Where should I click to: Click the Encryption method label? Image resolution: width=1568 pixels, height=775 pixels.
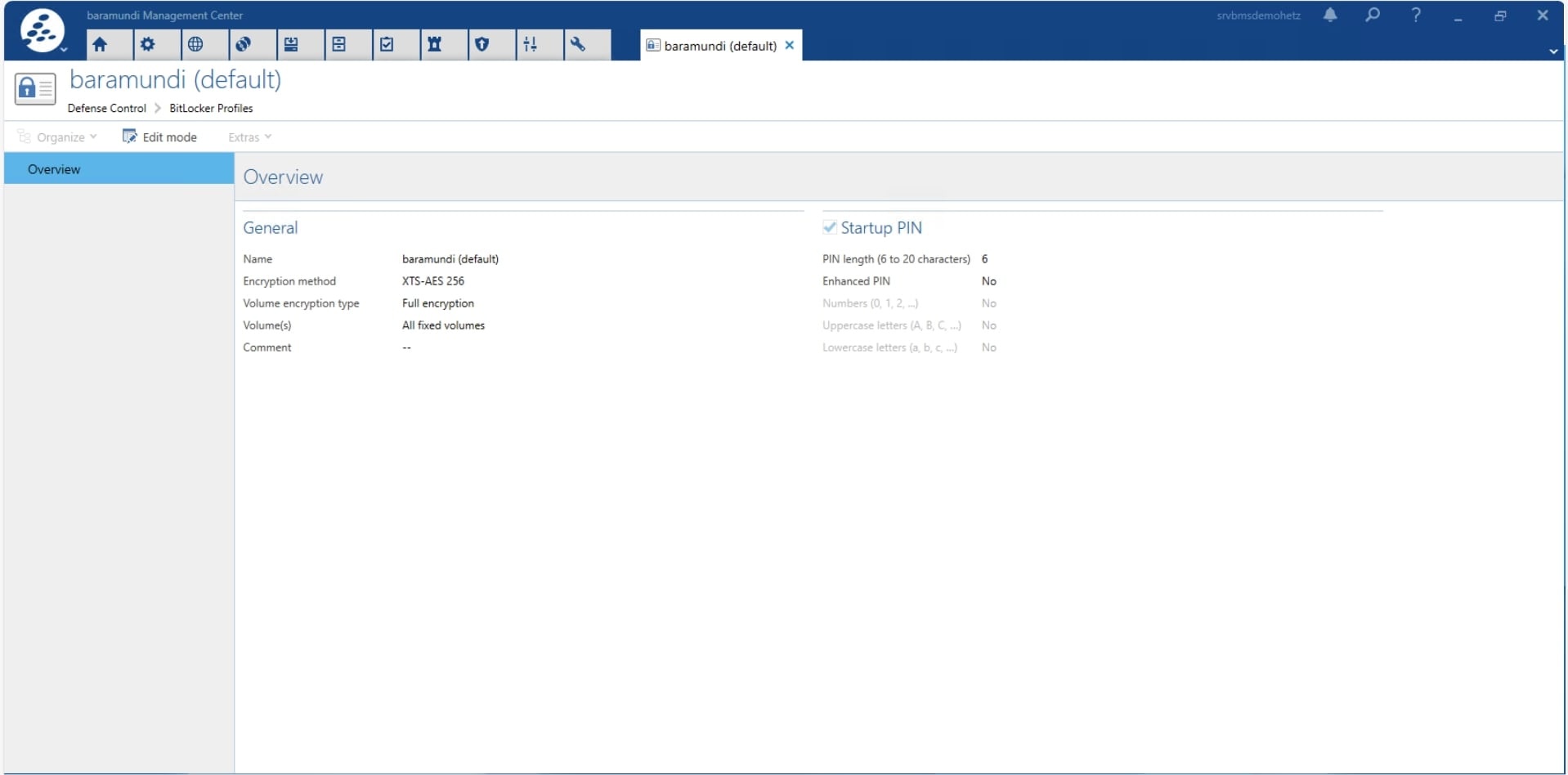tap(289, 281)
